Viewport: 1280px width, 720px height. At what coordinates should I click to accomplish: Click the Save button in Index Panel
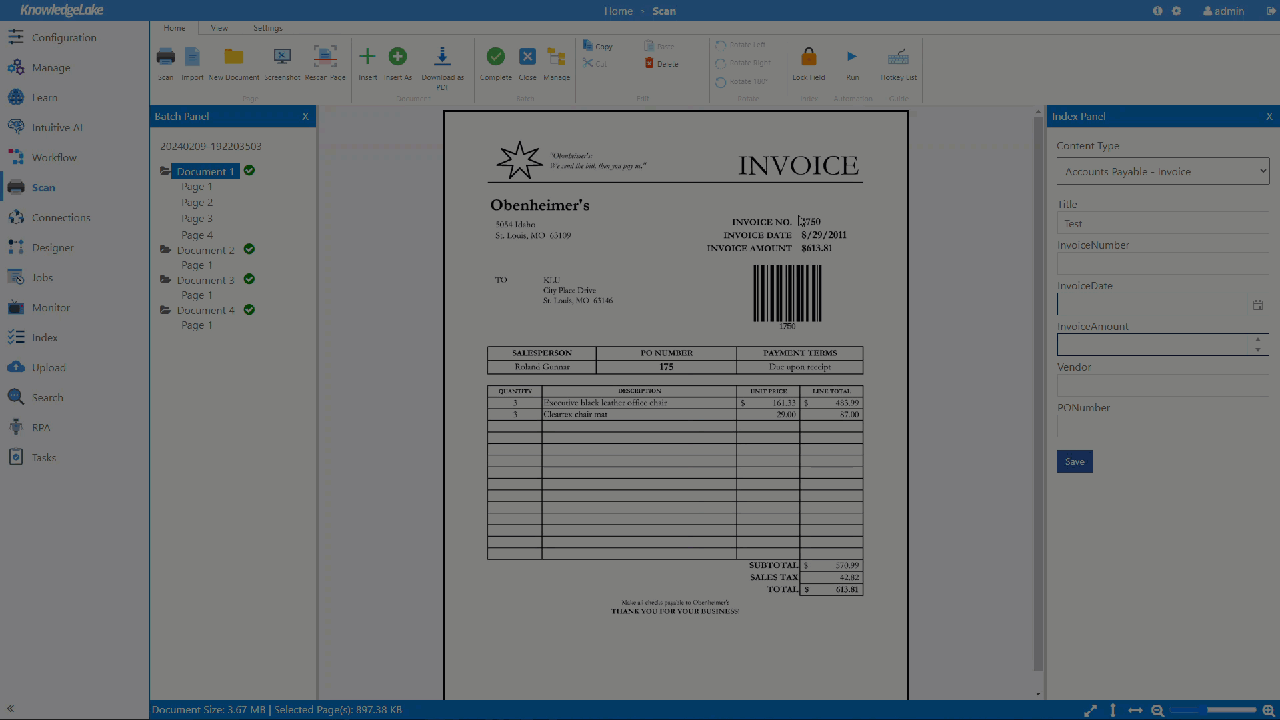1075,461
